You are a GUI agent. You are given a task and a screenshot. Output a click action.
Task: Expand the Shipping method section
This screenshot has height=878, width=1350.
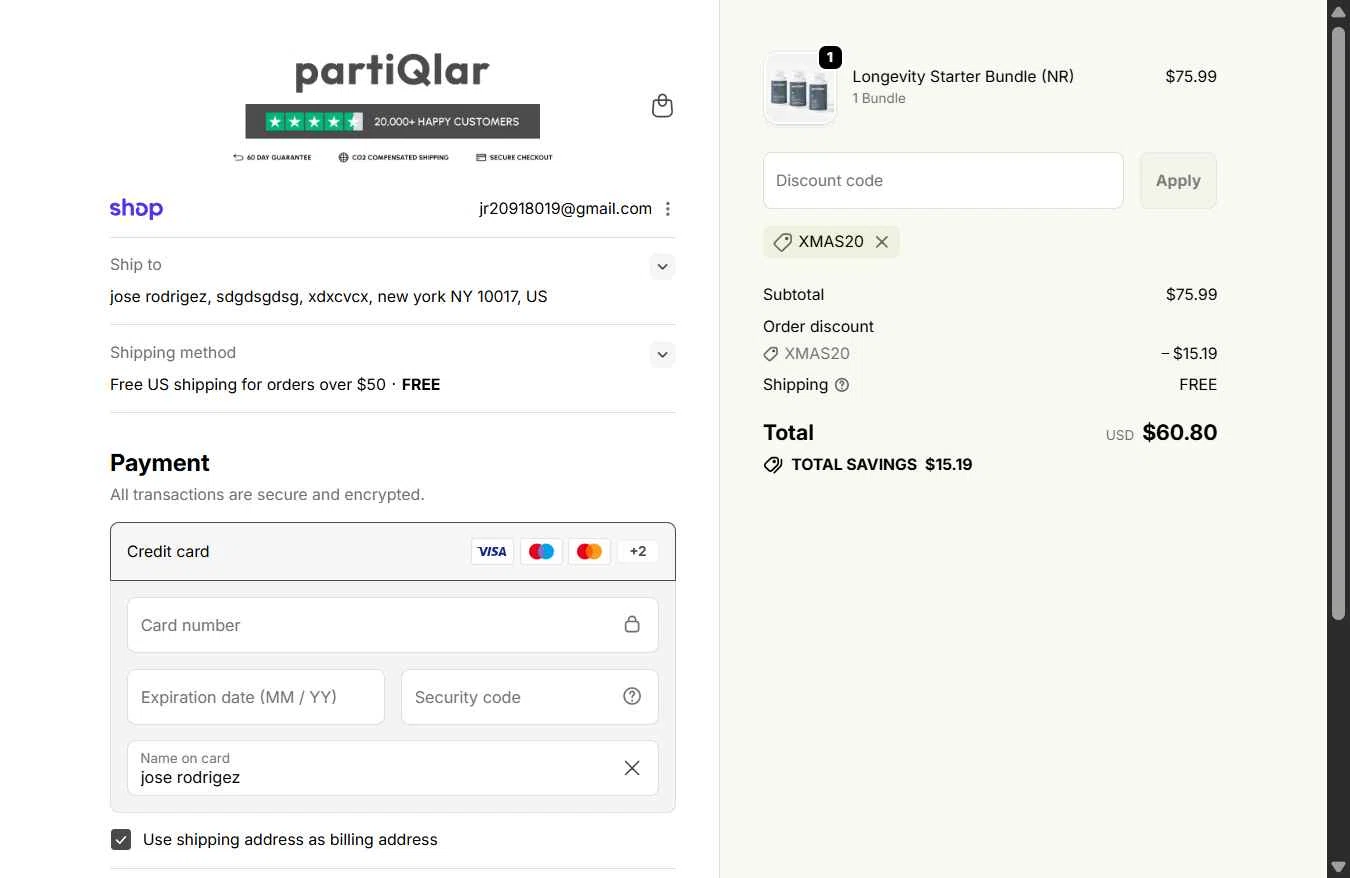[x=662, y=355]
